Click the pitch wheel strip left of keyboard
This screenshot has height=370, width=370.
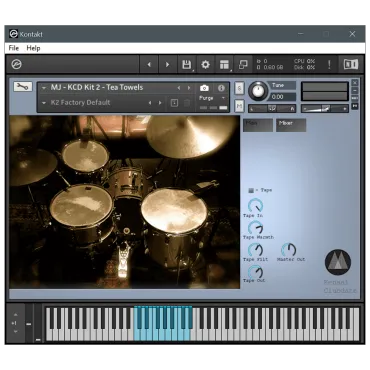[29, 323]
